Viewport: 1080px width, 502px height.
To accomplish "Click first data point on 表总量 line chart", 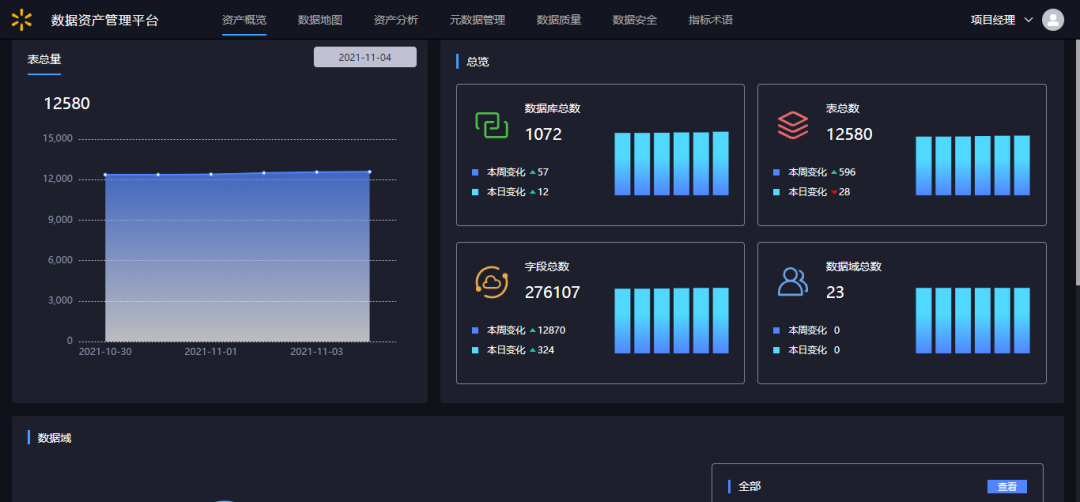I will tap(105, 175).
